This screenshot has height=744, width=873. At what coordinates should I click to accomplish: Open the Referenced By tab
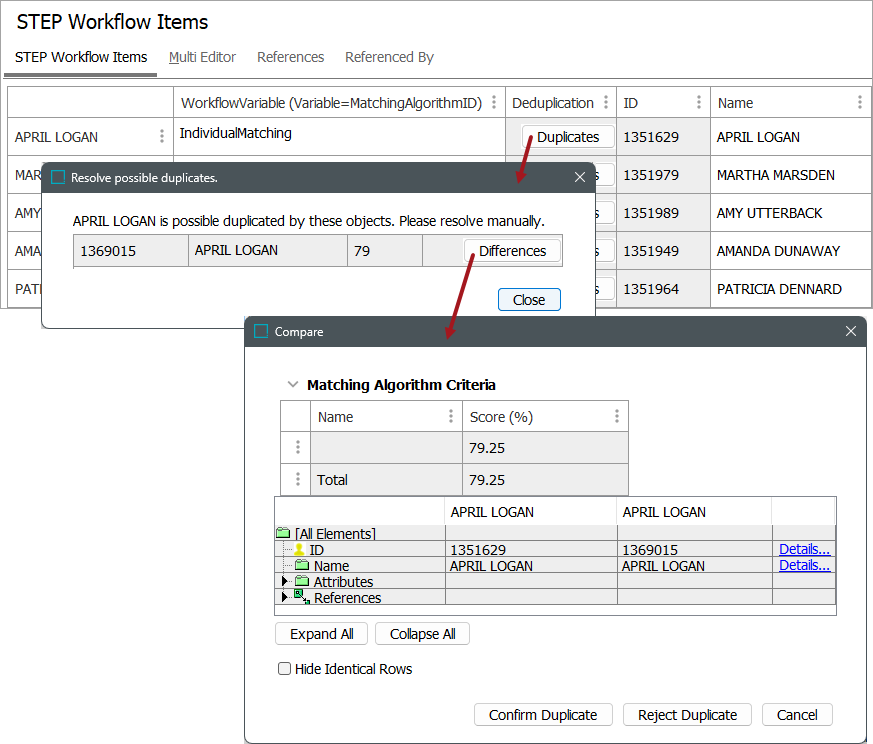[389, 57]
